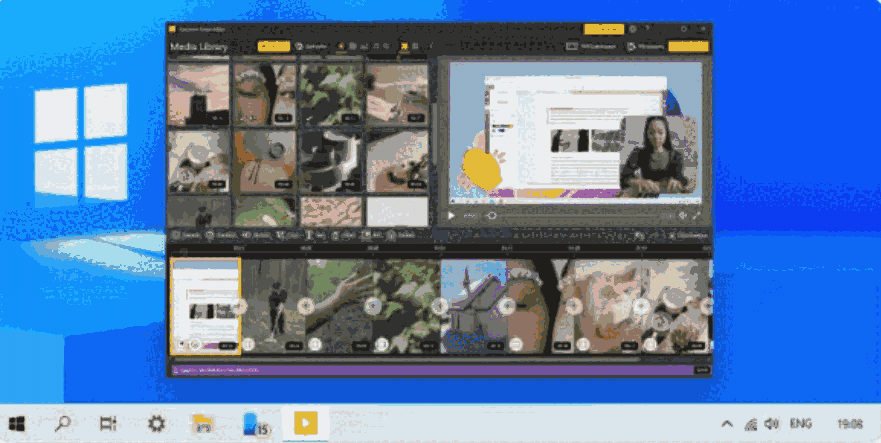Click the yellow button beside Media Library
The width and height of the screenshot is (881, 443).
point(274,47)
